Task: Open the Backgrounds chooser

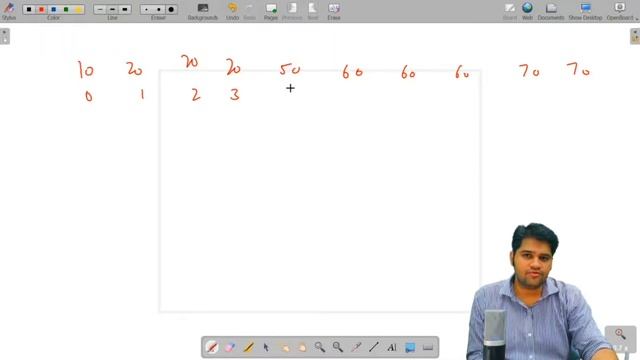Action: click(x=202, y=11)
